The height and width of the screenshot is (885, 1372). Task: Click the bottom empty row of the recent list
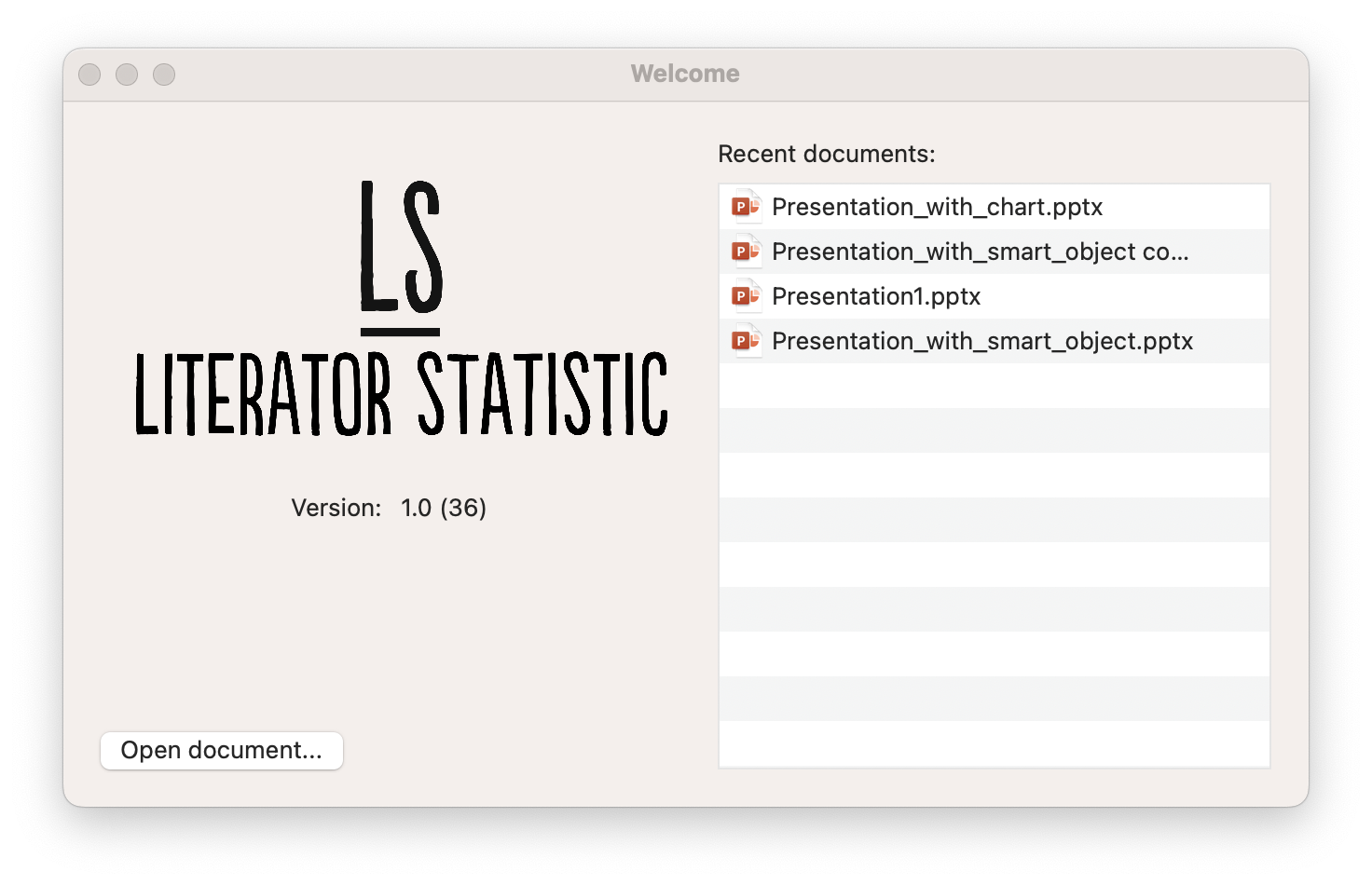tap(994, 743)
